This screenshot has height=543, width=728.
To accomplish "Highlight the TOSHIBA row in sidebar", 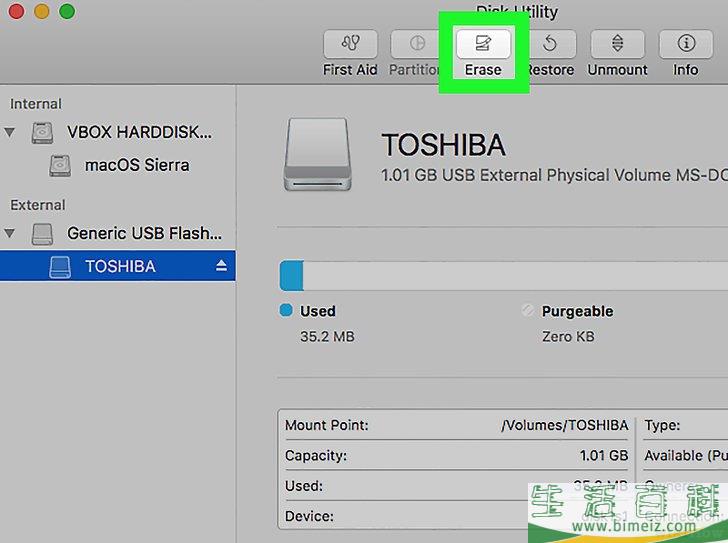I will click(117, 266).
